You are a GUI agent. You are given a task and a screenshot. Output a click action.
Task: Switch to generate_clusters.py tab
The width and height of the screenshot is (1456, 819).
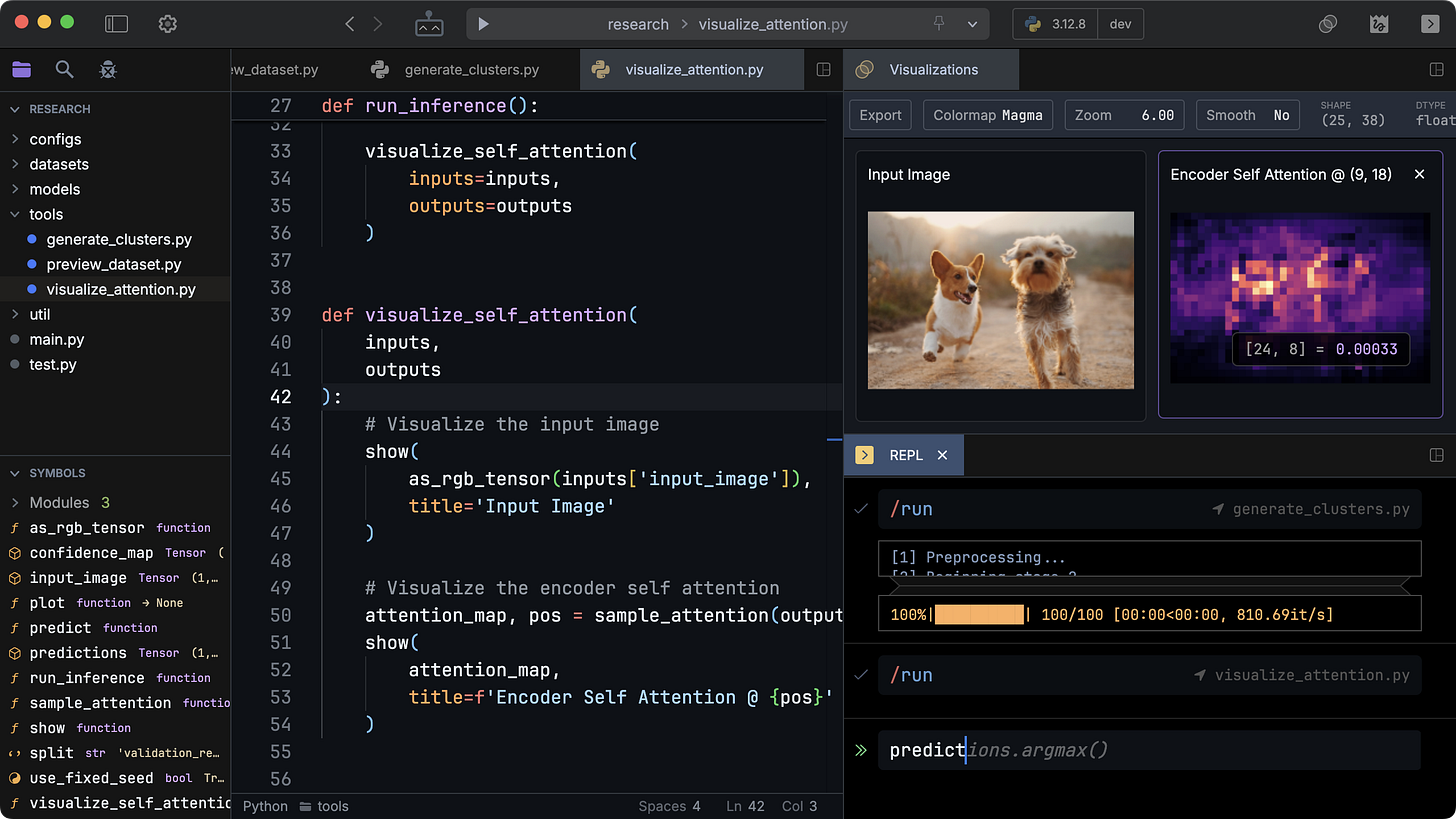[x=458, y=70]
